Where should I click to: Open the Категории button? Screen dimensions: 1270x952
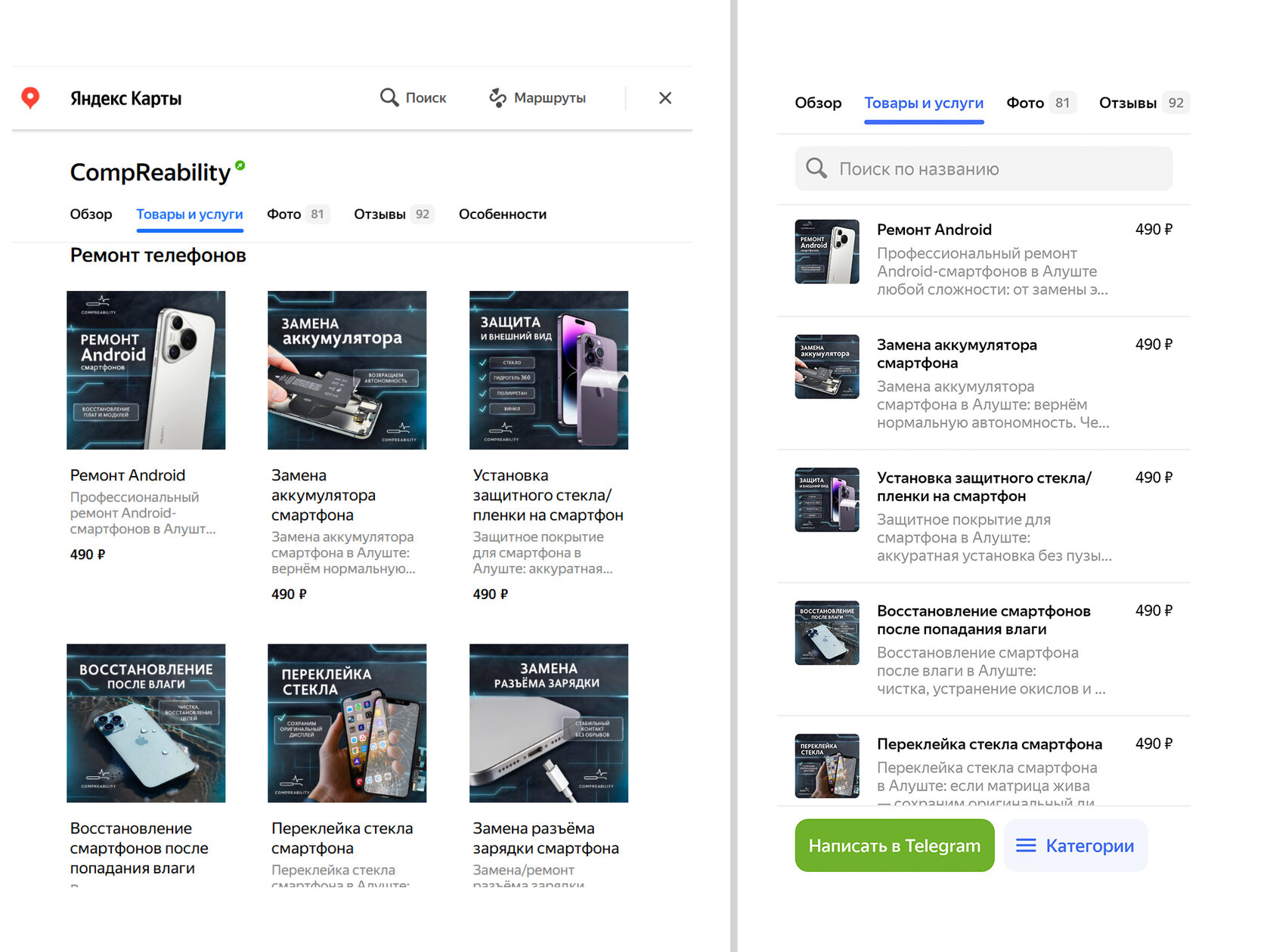(x=1076, y=845)
